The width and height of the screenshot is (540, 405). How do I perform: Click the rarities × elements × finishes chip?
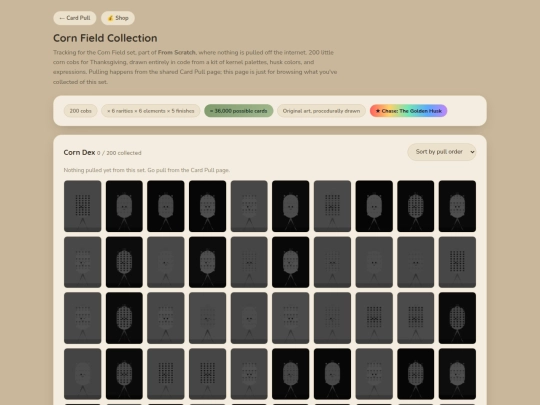150,111
